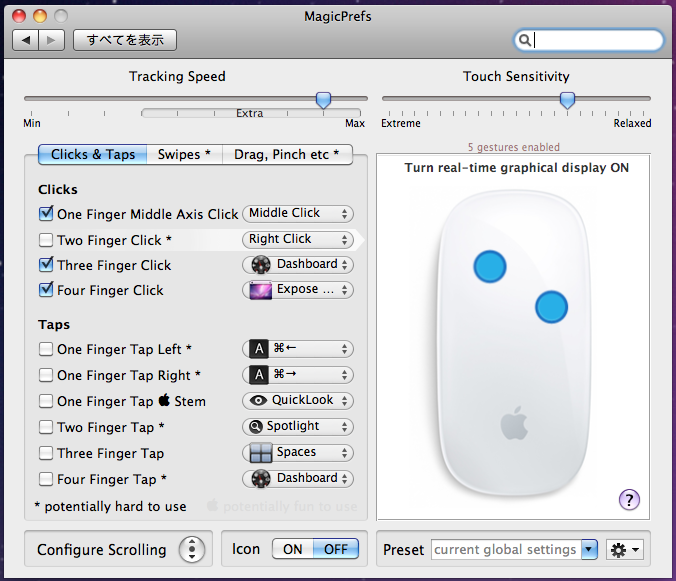Viewport: 676px width, 581px height.
Task: Click the Extra tracking speed range bar
Action: coord(251,113)
